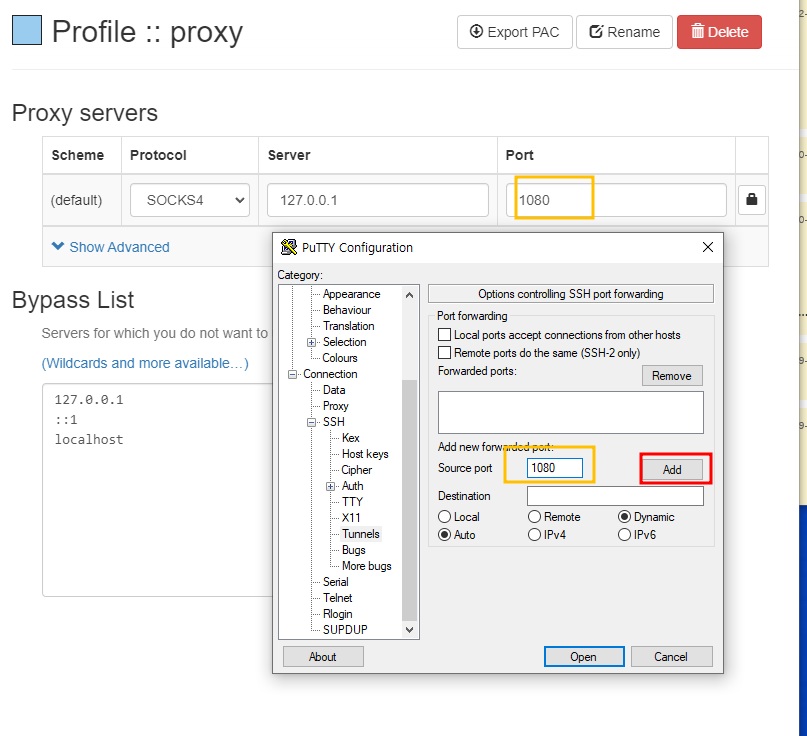Viewport: 807px width, 736px height.
Task: Click the bypass list text area
Action: [157, 490]
